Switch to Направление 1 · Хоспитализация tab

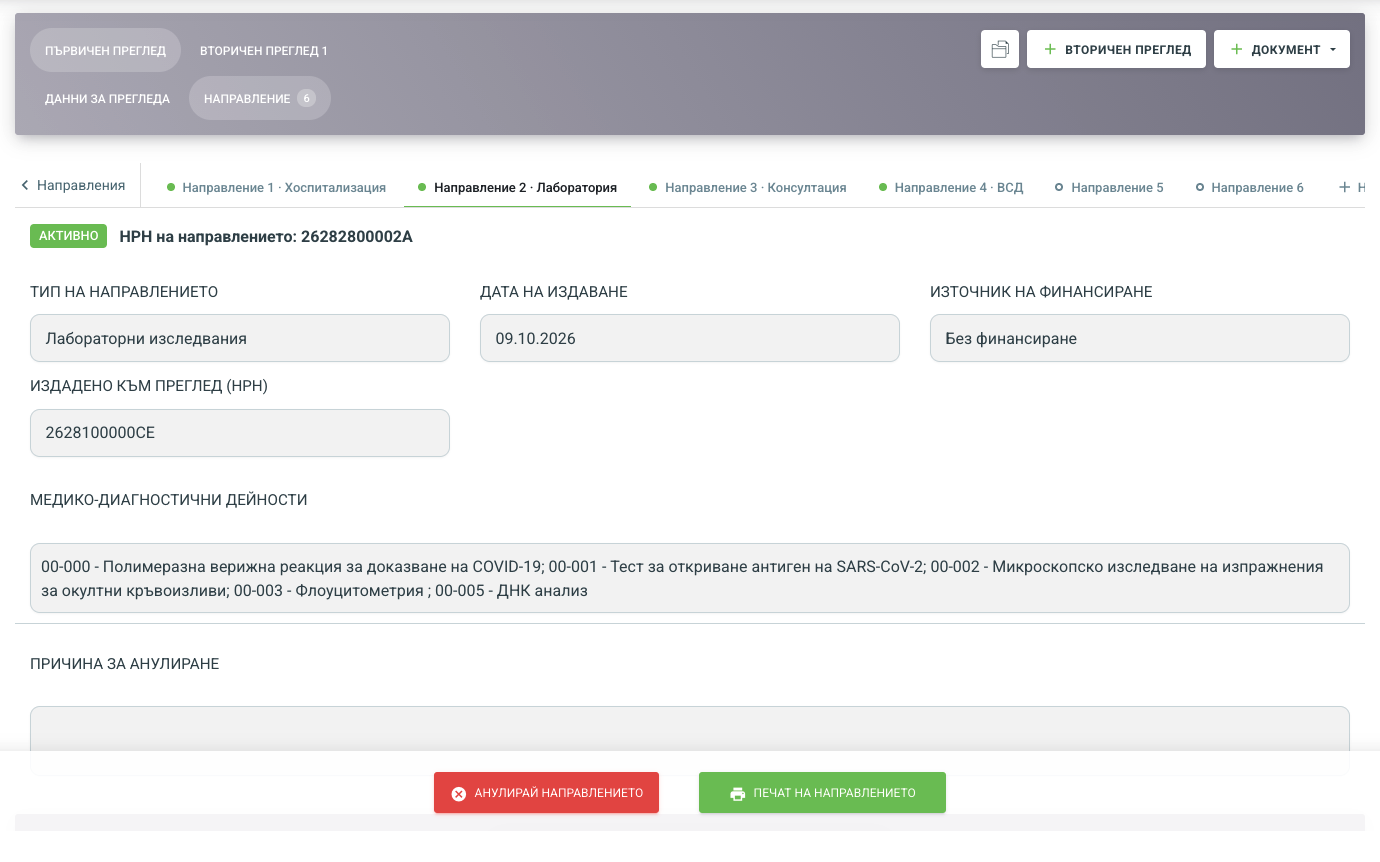tap(276, 187)
